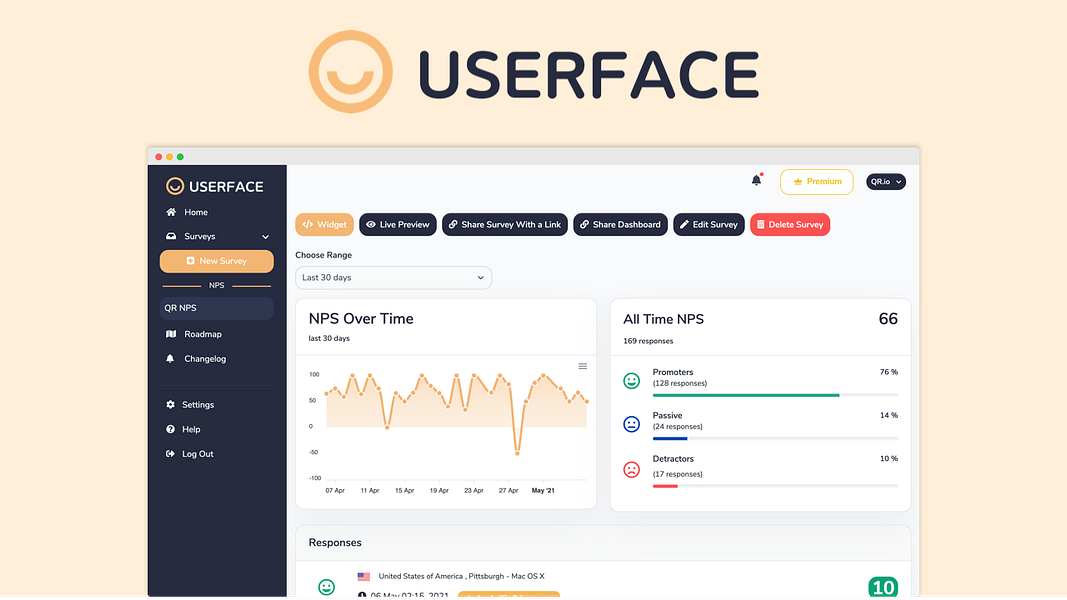This screenshot has height=600, width=1067.
Task: Open Settings using the gear icon
Action: pyautogui.click(x=172, y=404)
